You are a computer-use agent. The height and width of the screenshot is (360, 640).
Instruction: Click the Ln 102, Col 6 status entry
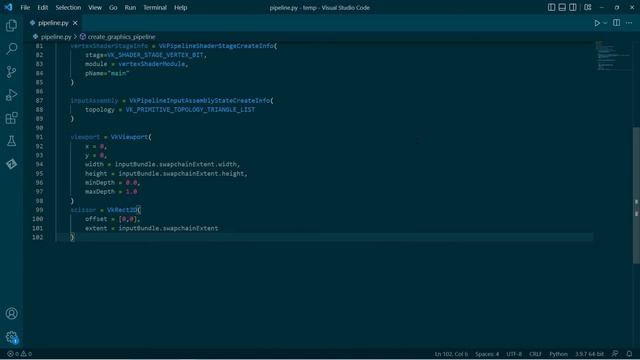(x=451, y=354)
